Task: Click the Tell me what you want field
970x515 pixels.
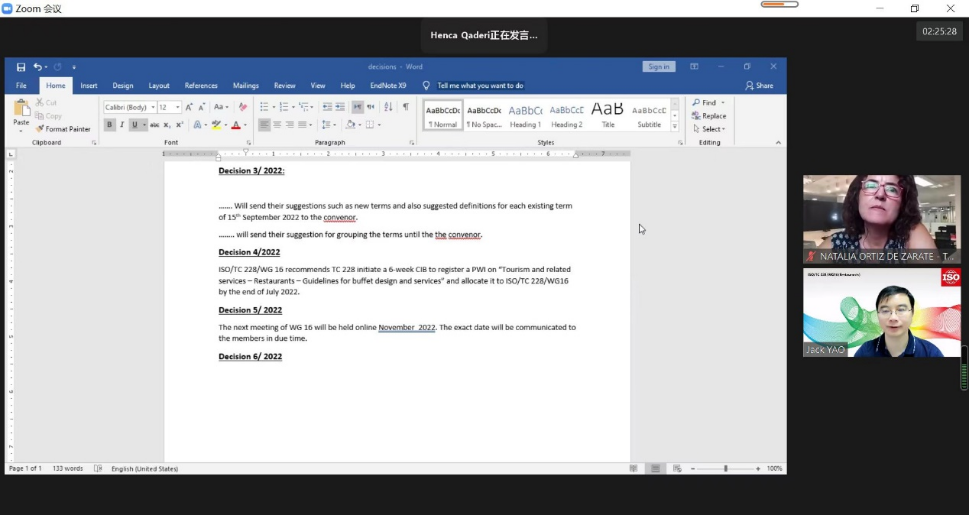Action: coord(480,86)
